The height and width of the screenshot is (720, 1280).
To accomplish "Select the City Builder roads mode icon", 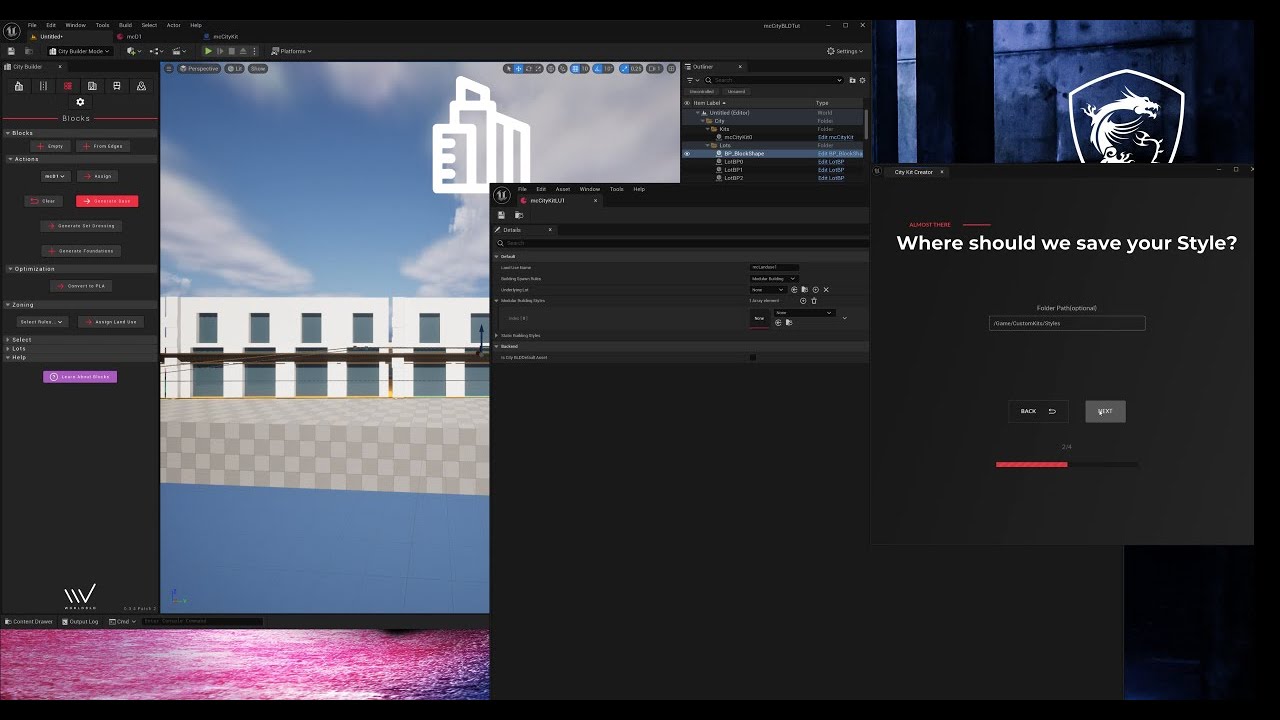I will [x=43, y=86].
